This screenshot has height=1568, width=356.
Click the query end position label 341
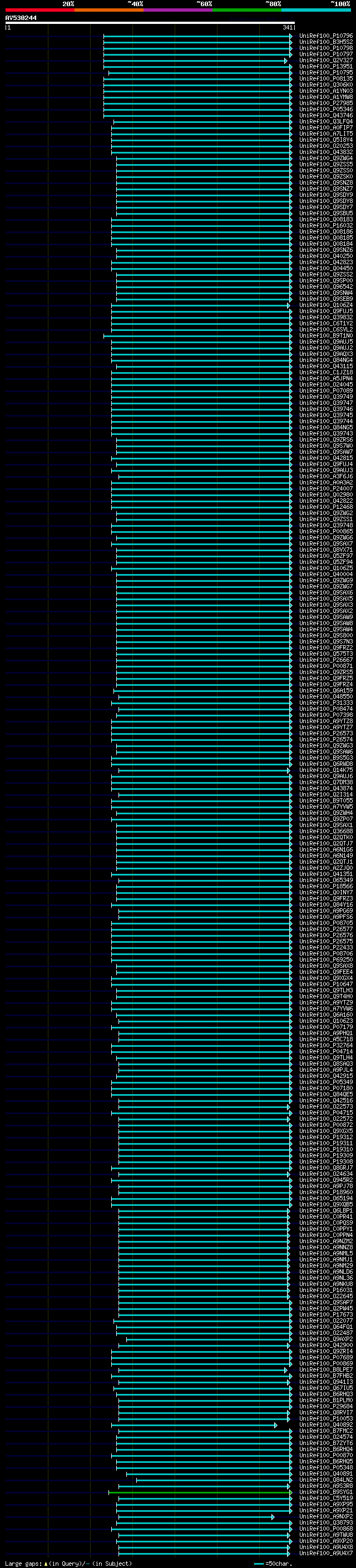[287, 27]
